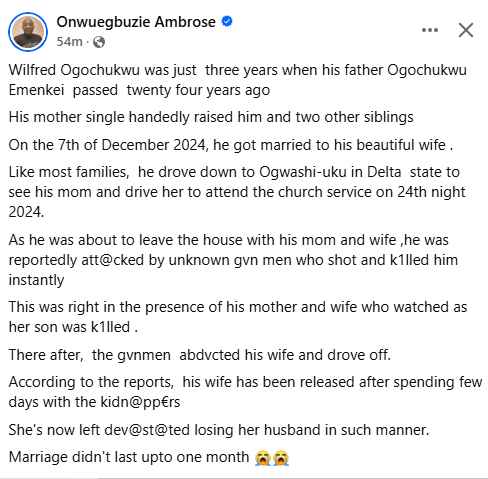Image resolution: width=488 pixels, height=479 pixels.
Task: Click the globe public audience icon
Action: 99,42
